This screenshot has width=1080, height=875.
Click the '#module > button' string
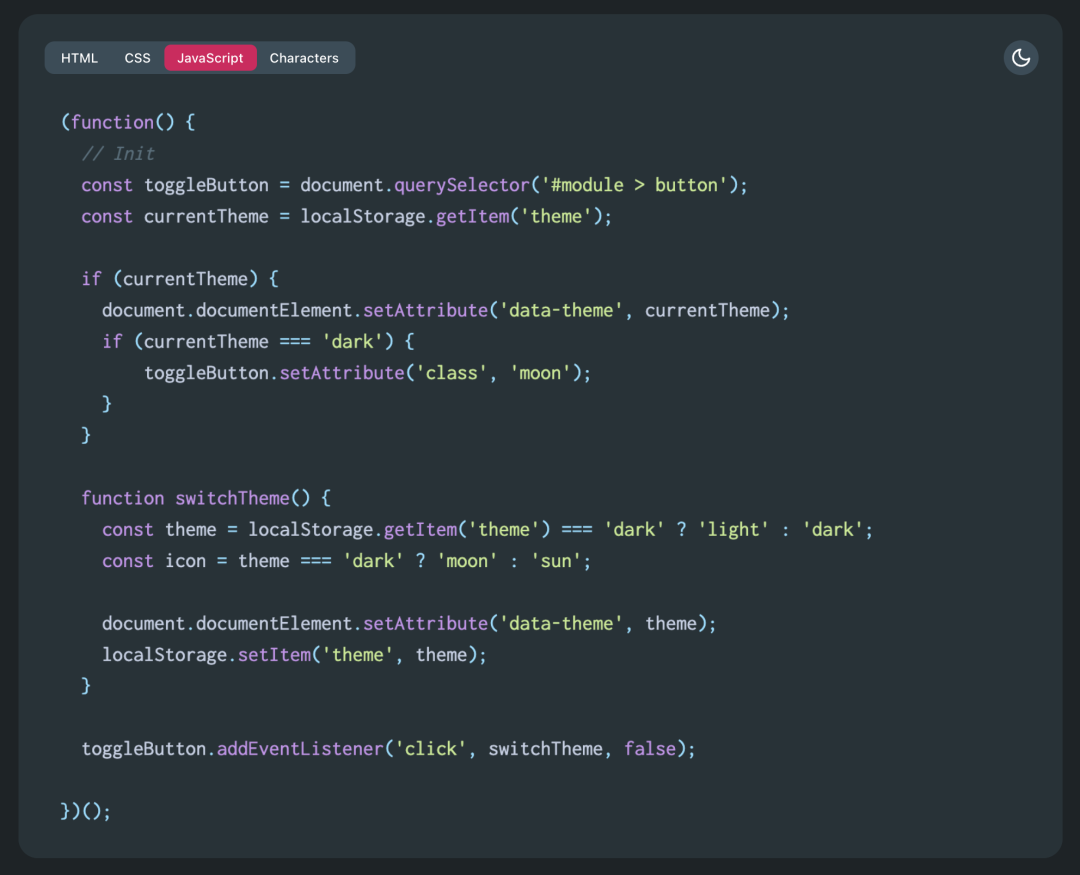click(x=634, y=185)
